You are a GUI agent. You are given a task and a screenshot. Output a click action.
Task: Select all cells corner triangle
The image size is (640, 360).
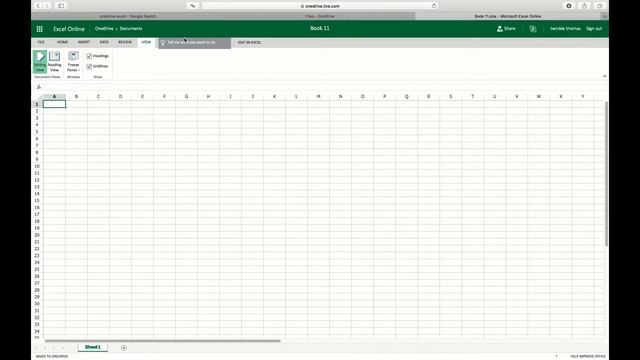coord(40,97)
